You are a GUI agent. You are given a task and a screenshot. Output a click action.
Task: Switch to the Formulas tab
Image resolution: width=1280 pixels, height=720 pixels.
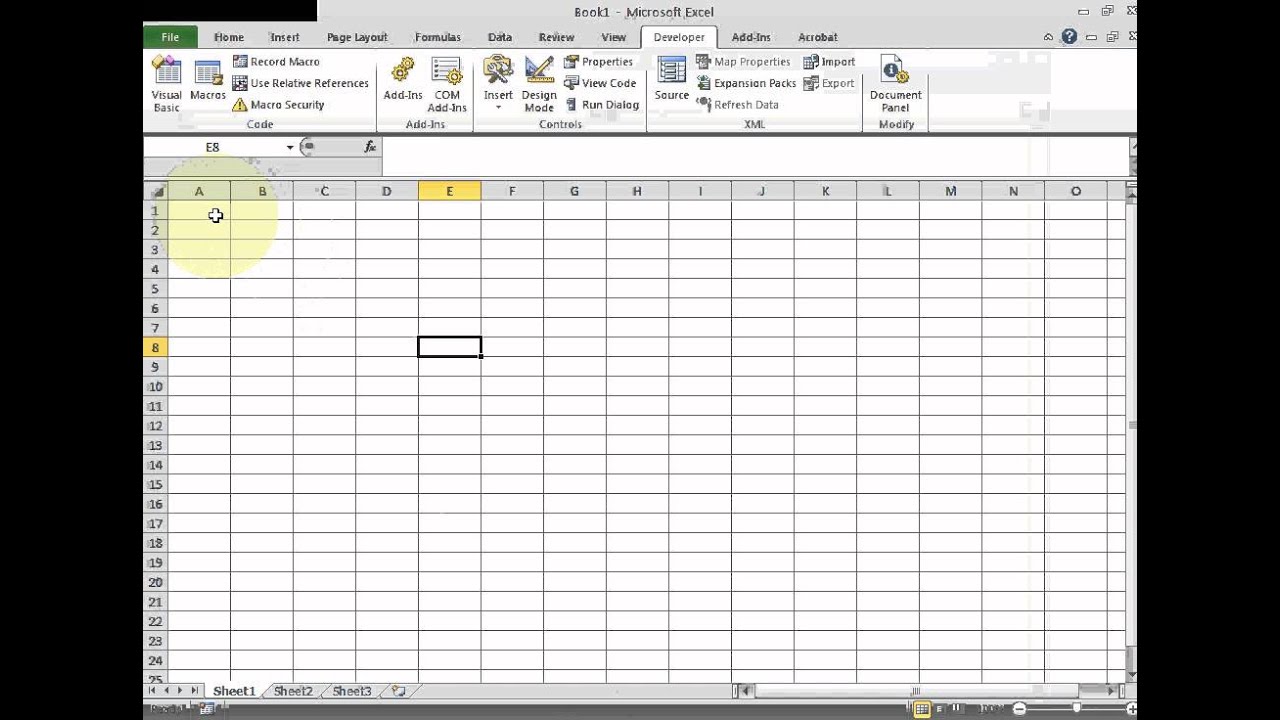coord(438,37)
